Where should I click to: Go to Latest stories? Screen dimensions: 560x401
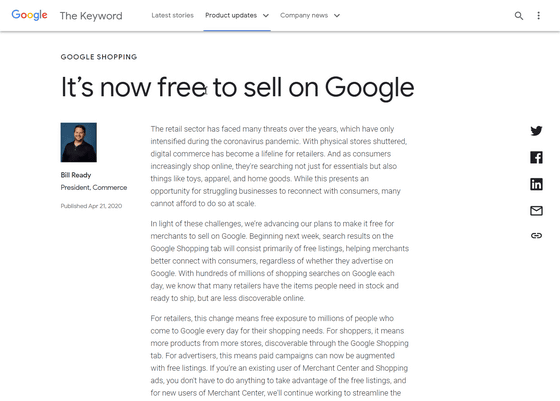pyautogui.click(x=172, y=15)
